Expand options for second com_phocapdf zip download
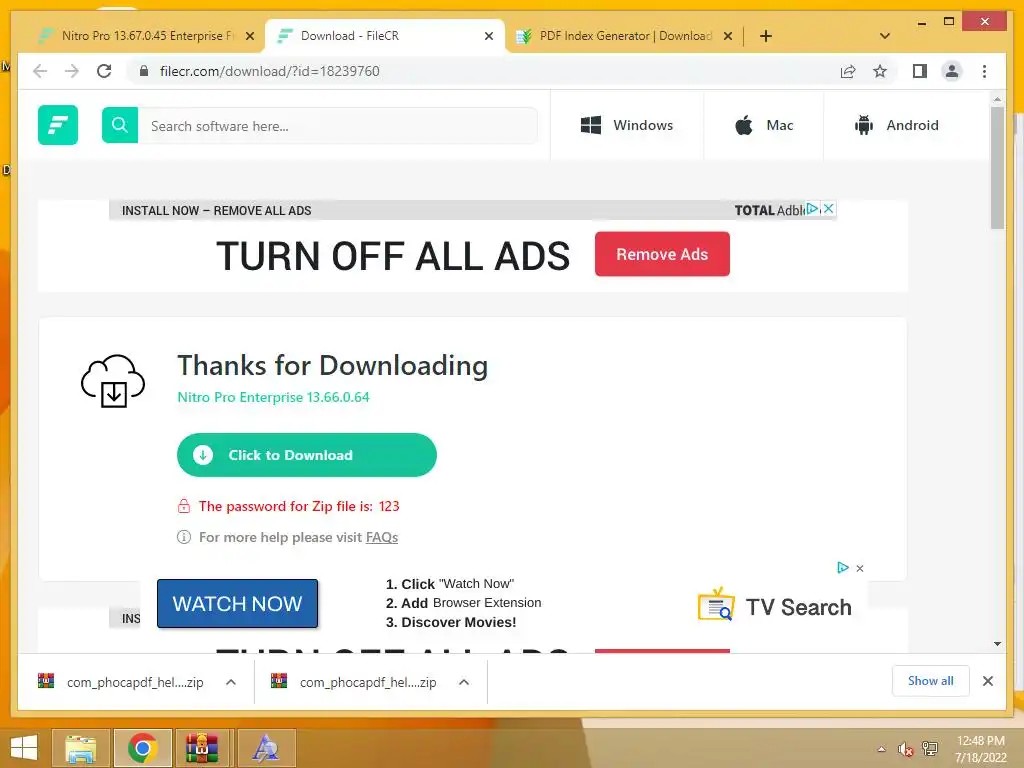Screen dimensions: 1024x768 pos(464,682)
